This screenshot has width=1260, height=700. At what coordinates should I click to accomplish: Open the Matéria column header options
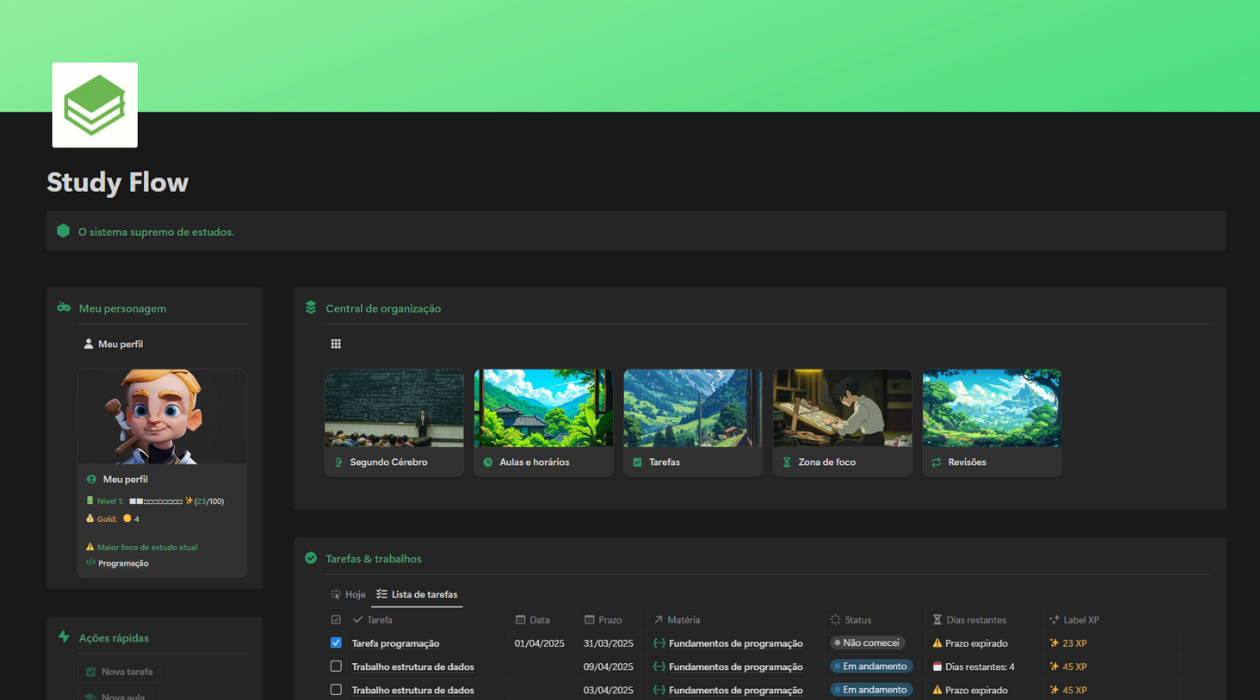683,620
